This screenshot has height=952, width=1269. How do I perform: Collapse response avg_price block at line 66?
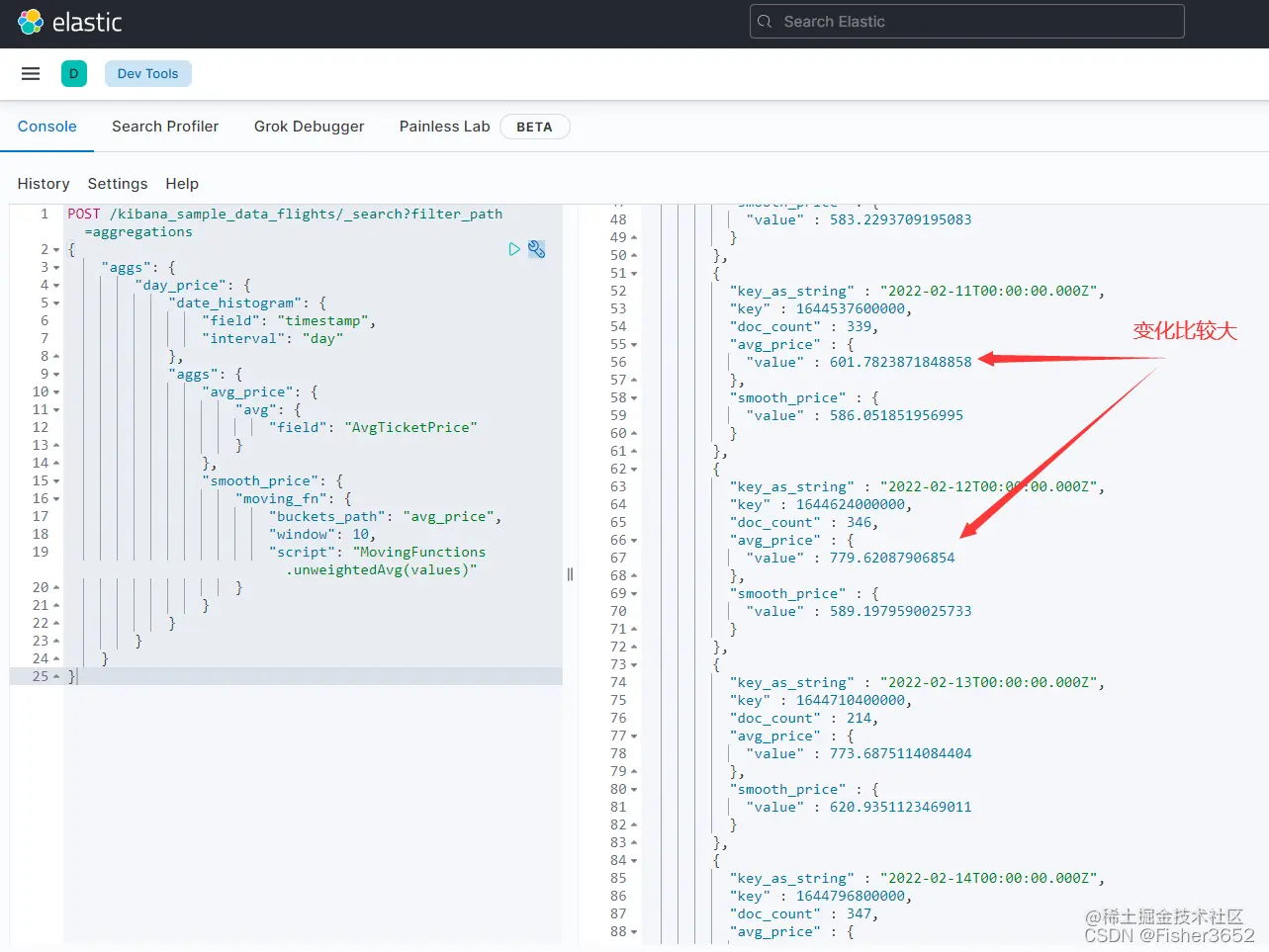coord(634,541)
